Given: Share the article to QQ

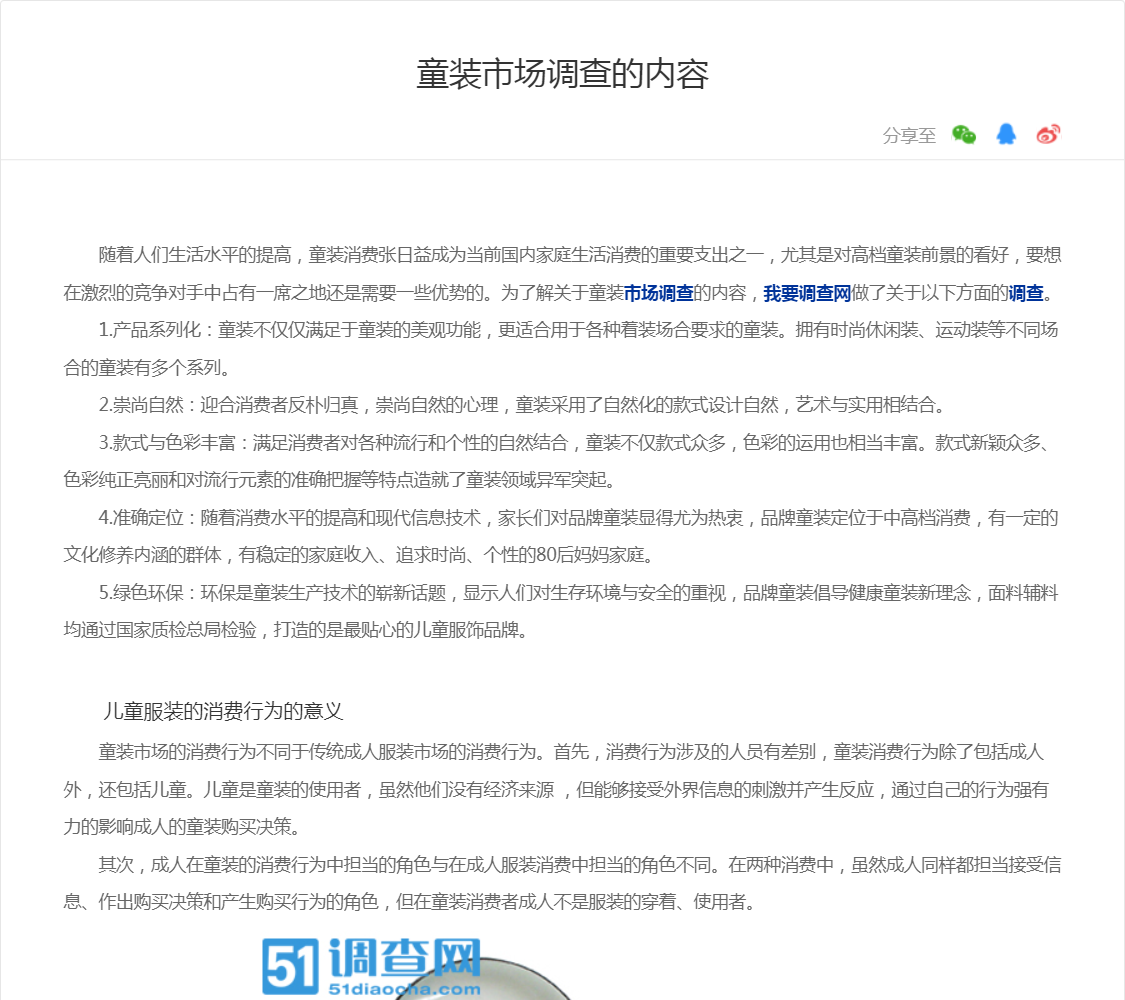Looking at the screenshot, I should coord(1006,134).
